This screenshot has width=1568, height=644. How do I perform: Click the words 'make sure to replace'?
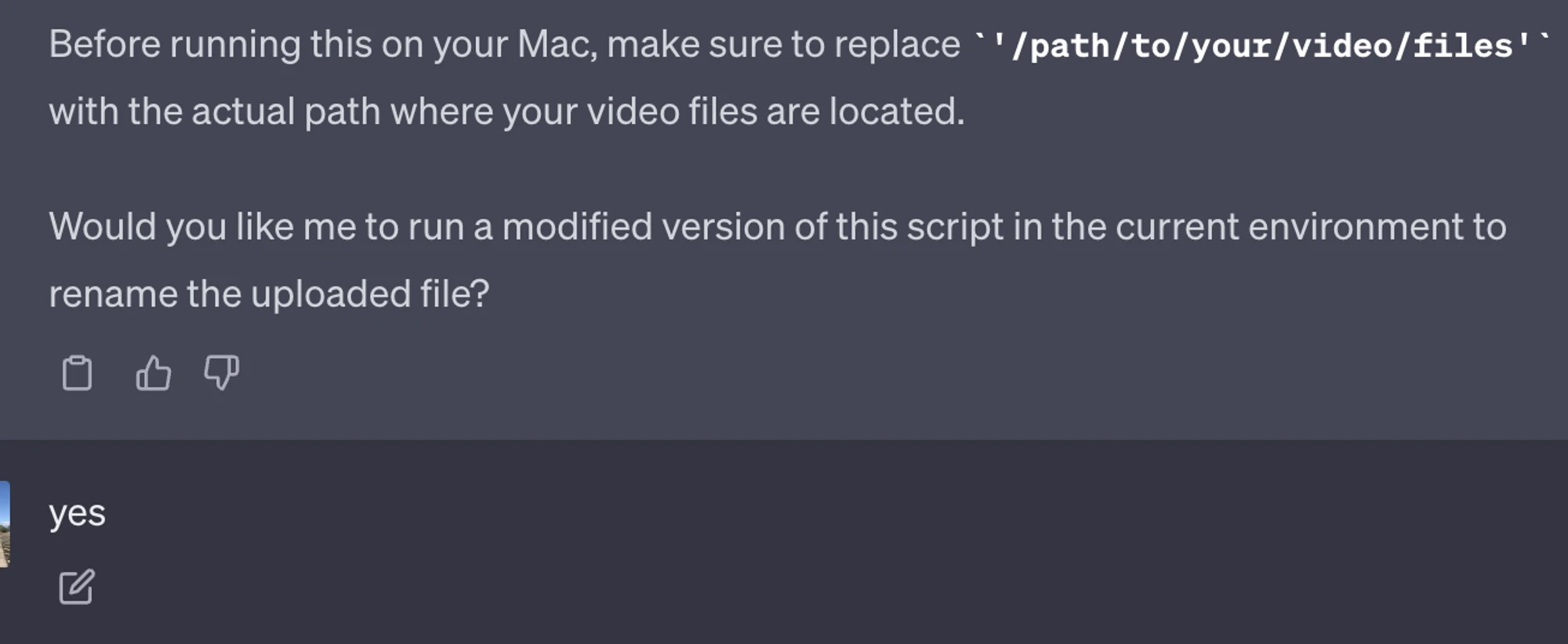tap(783, 44)
